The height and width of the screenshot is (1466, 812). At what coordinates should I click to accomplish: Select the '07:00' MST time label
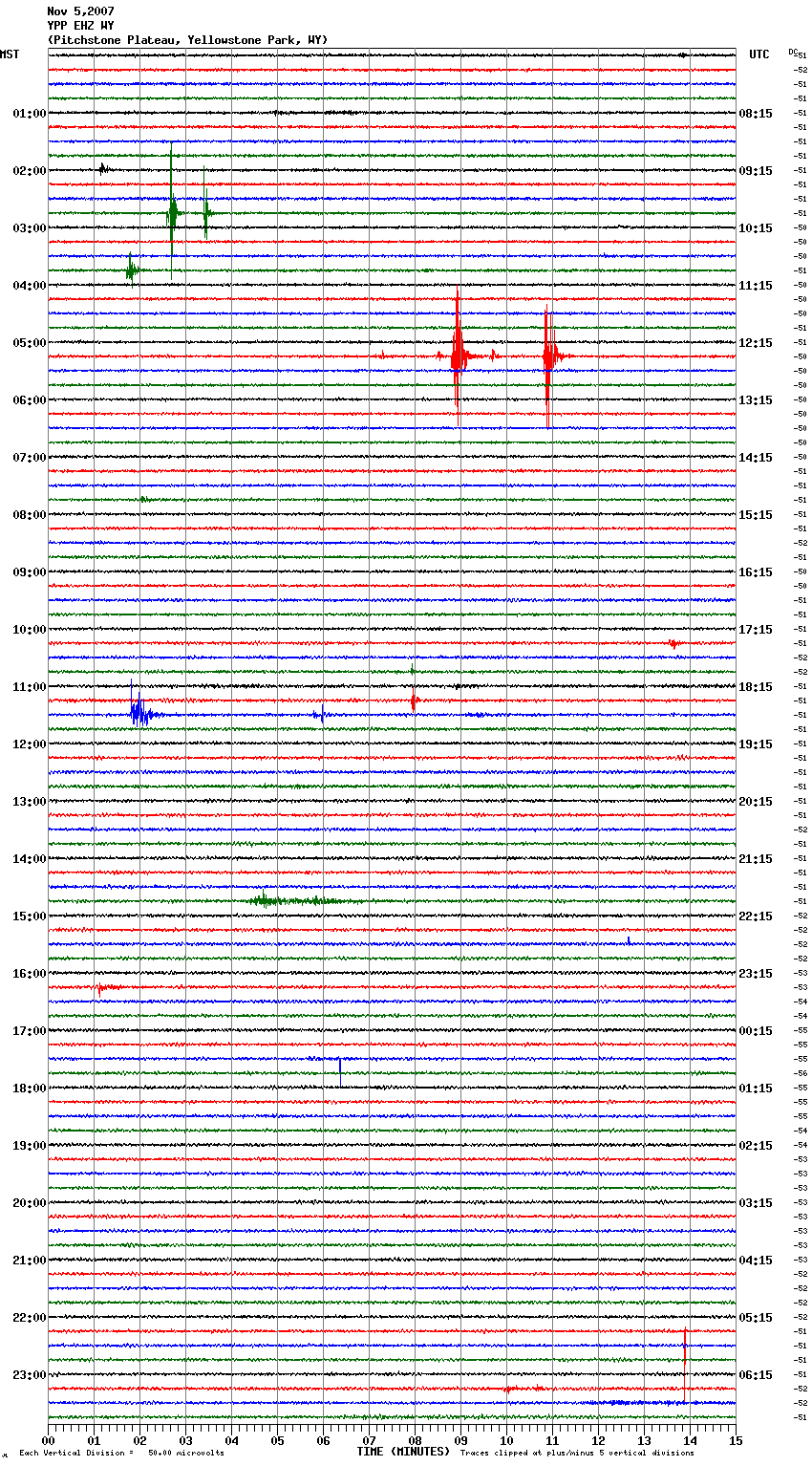(x=30, y=458)
